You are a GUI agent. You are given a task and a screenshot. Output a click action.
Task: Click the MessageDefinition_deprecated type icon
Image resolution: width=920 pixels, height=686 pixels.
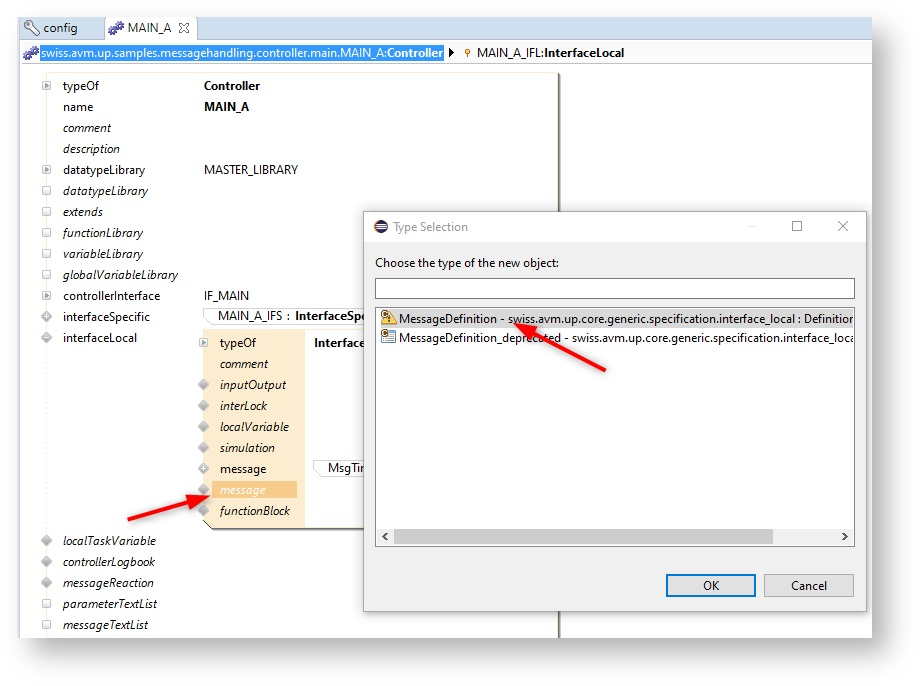click(x=388, y=338)
